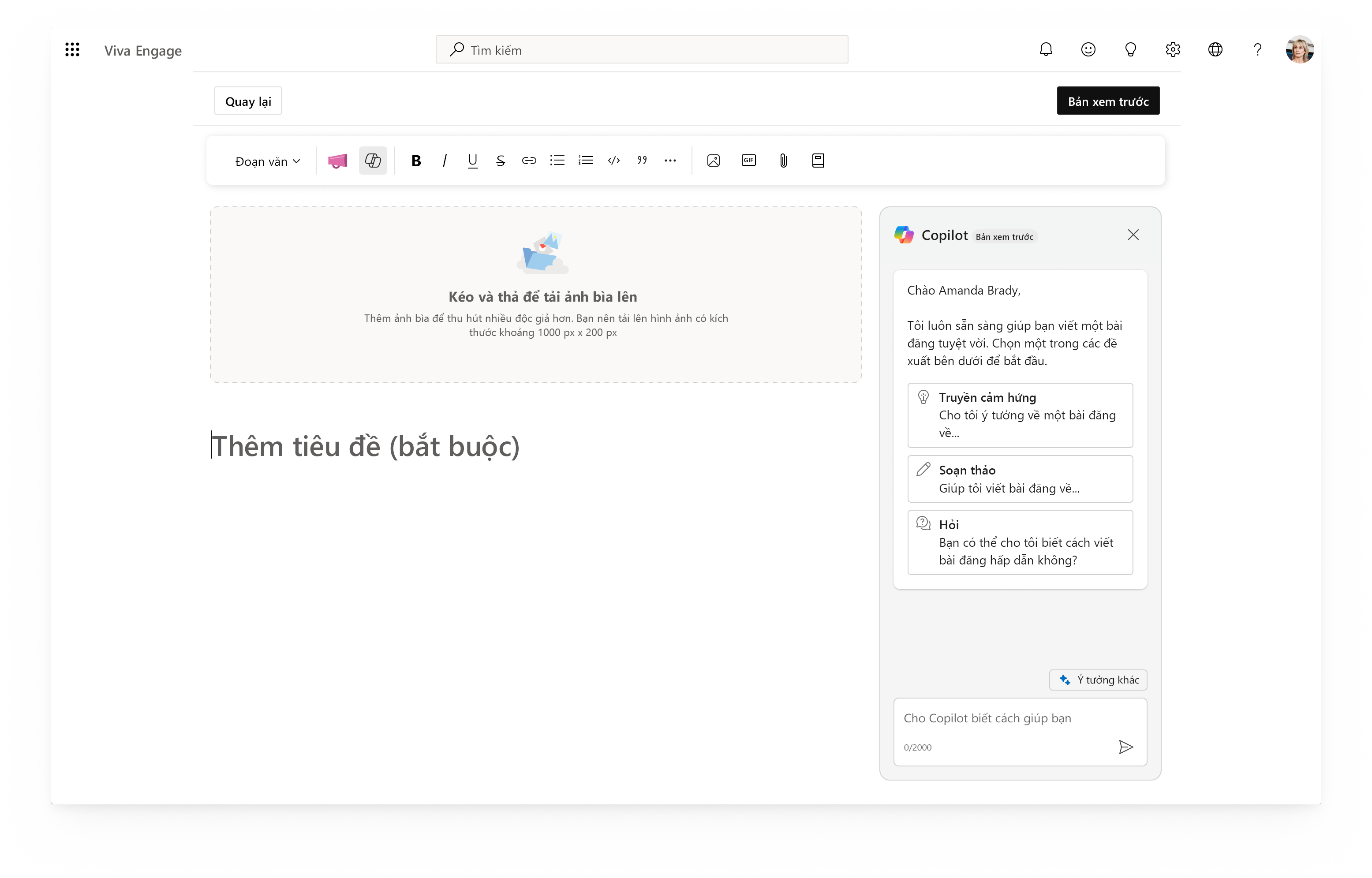Click the megaphone announcement icon
Screen dimensions: 1372x878
(x=337, y=161)
